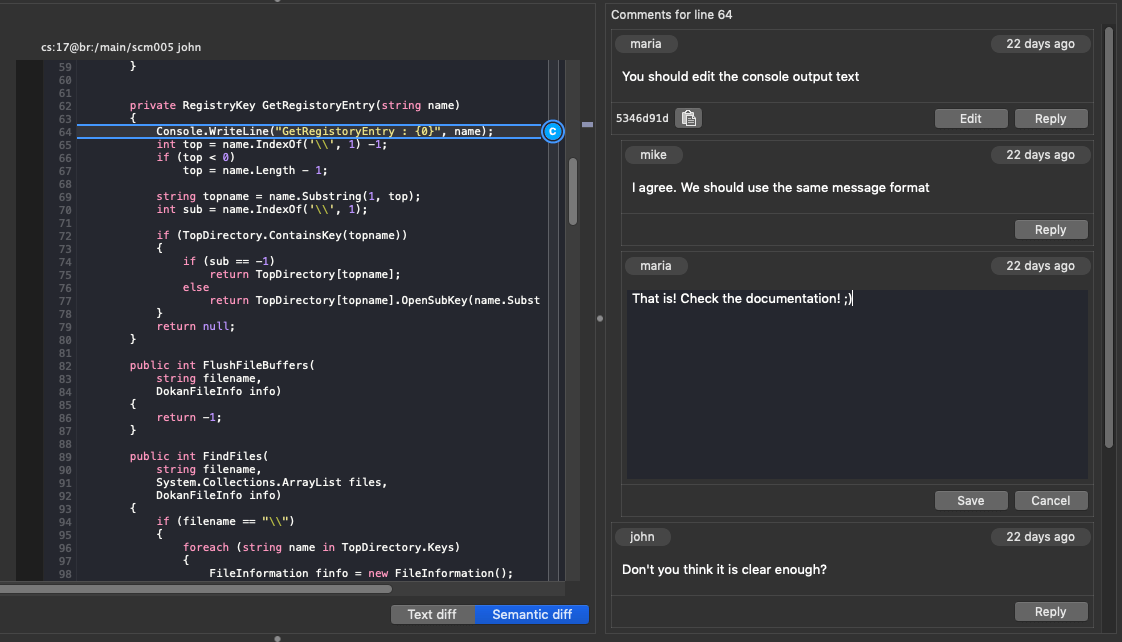The height and width of the screenshot is (642, 1122).
Task: Click the change marker in the diff overview strip
Action: tap(587, 125)
